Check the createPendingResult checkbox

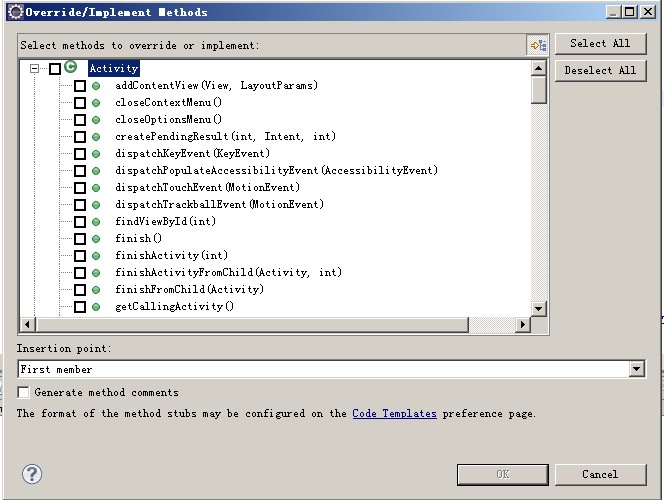tap(80, 137)
